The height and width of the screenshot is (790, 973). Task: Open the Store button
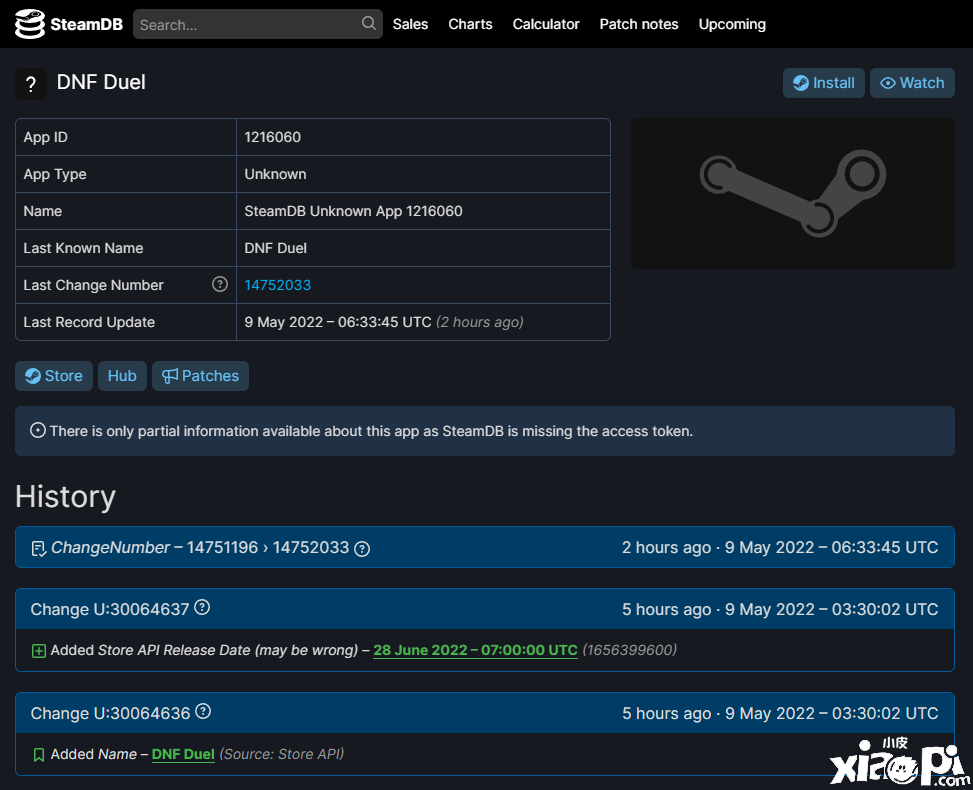point(54,376)
